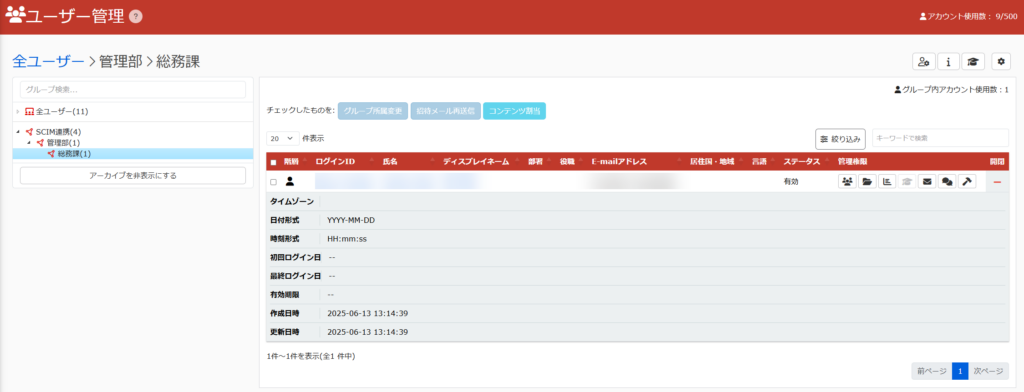Tick the checkbox for the user row

(x=274, y=182)
